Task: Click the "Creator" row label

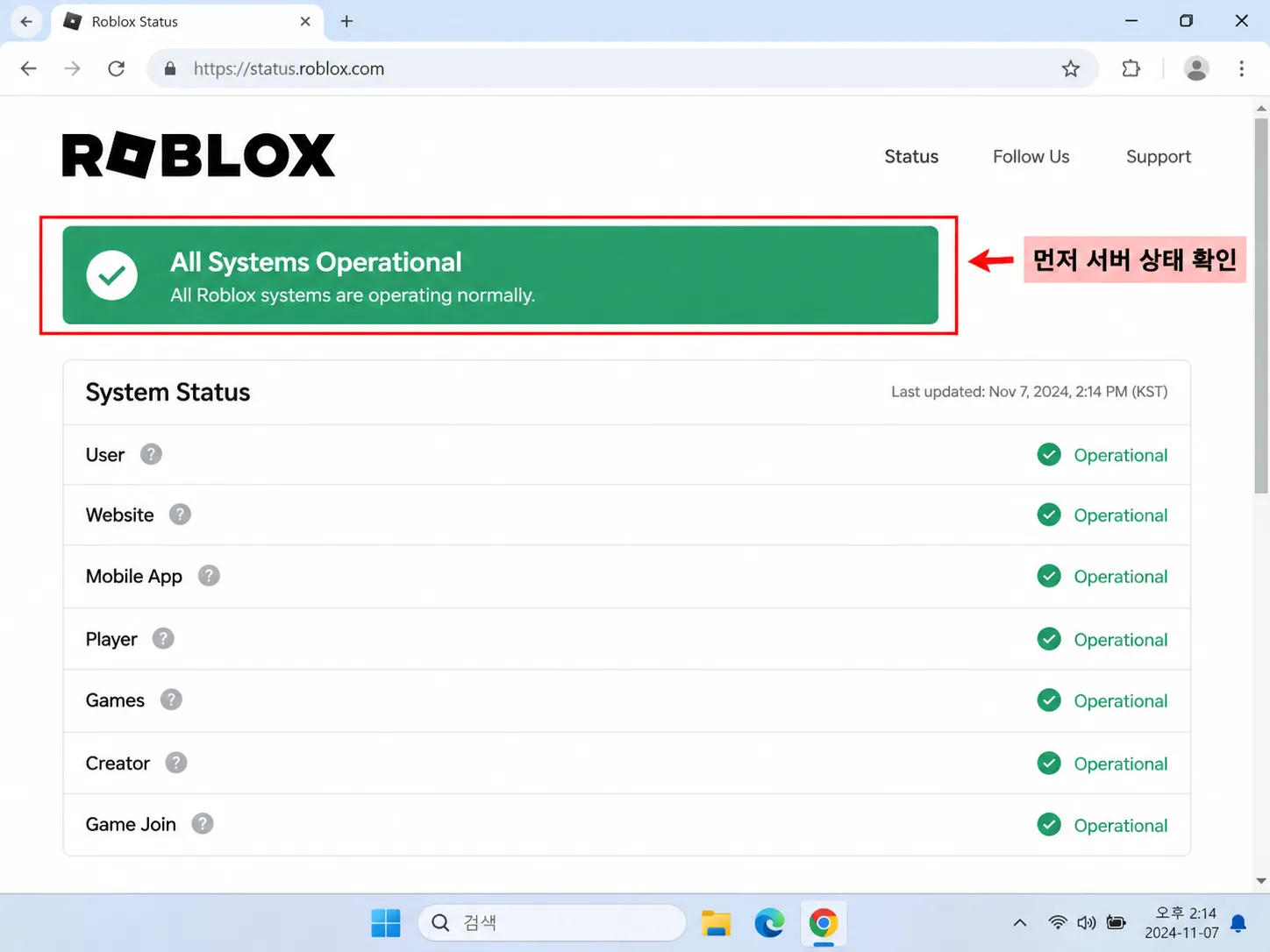Action: click(x=118, y=764)
